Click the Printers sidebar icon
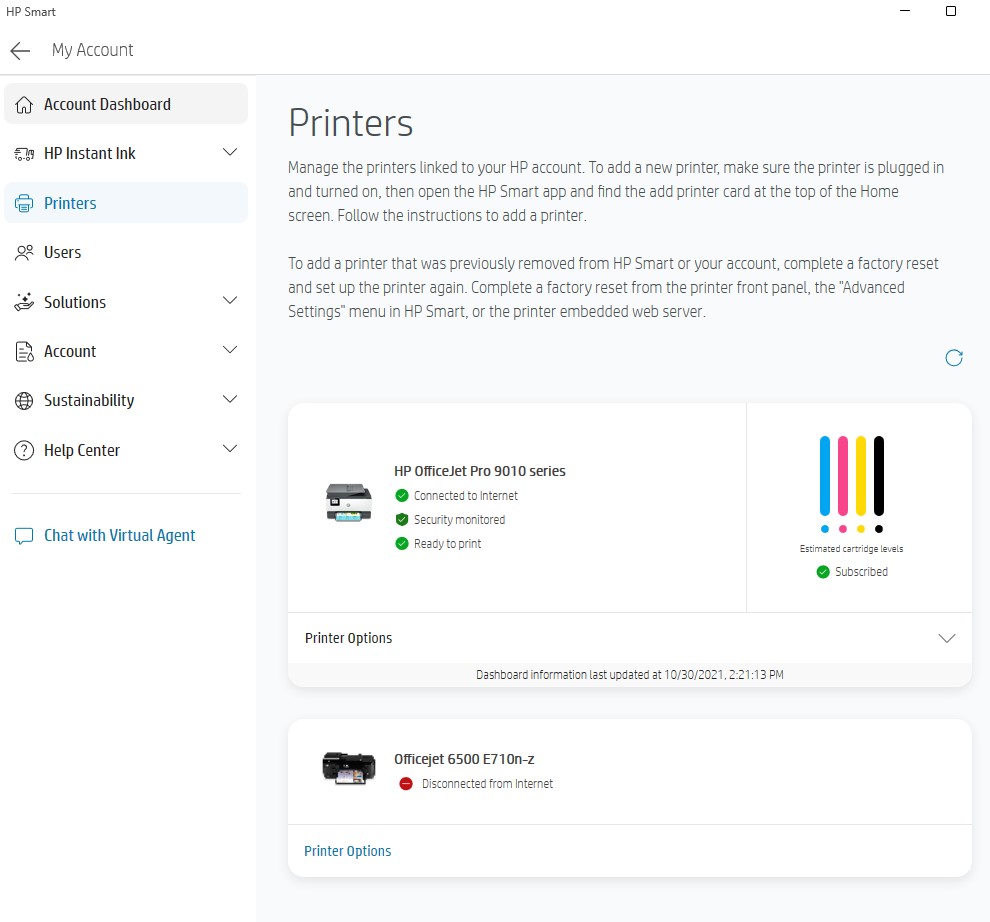Image resolution: width=990 pixels, height=922 pixels. pyautogui.click(x=22, y=202)
